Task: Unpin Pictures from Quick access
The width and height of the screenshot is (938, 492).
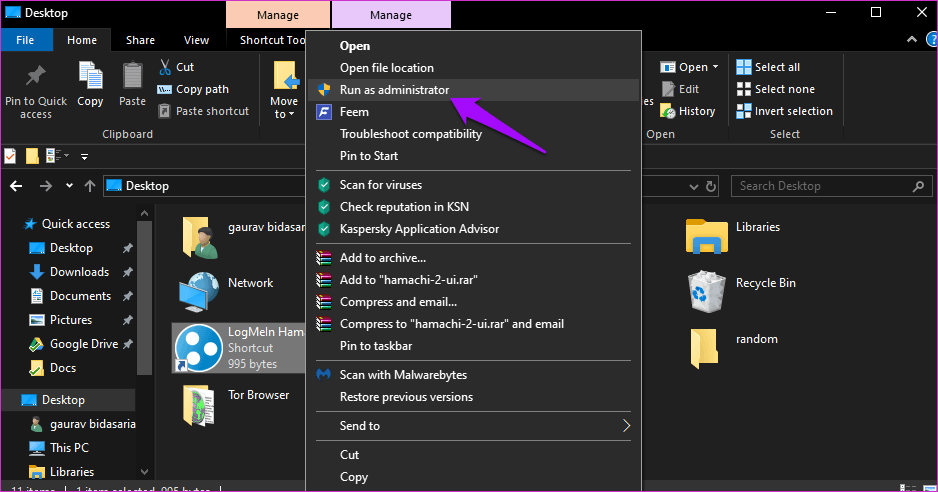Action: pyautogui.click(x=127, y=320)
